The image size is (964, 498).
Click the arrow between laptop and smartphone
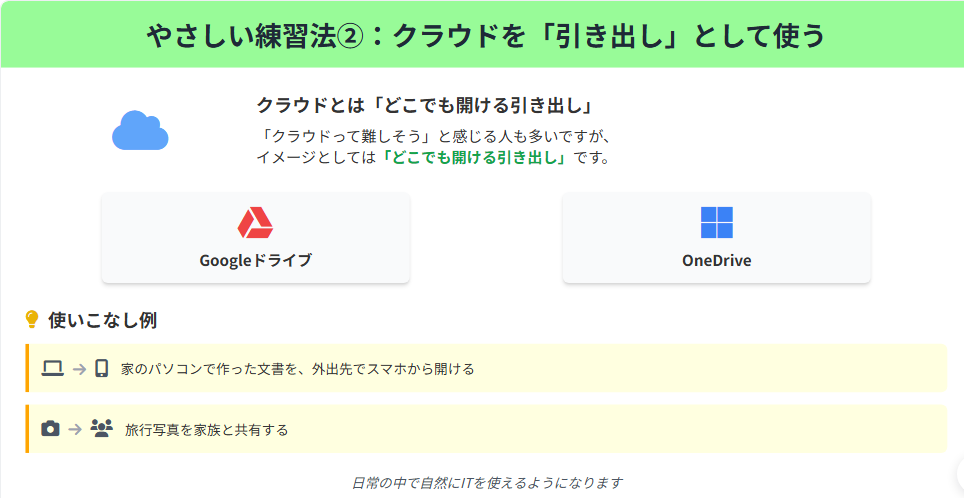(78, 369)
